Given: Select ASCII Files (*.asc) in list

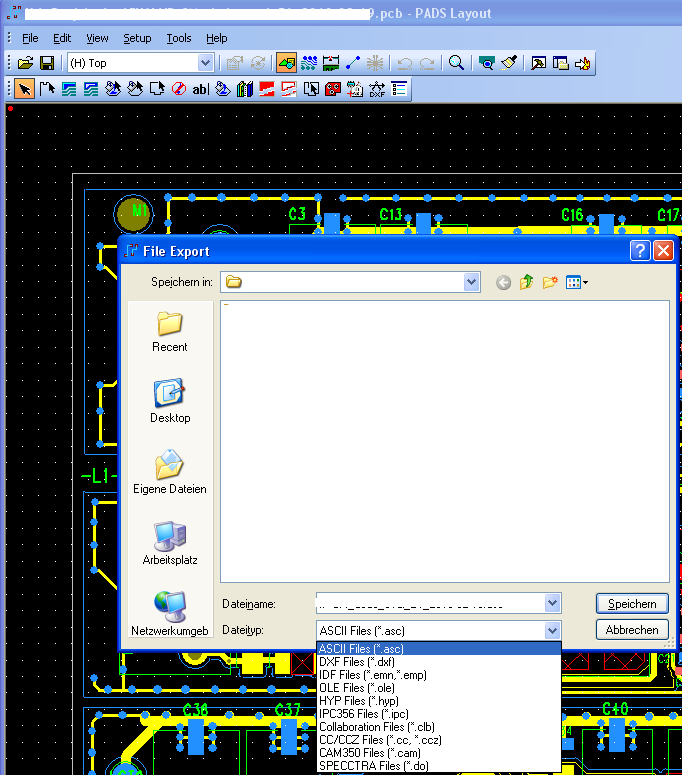Looking at the screenshot, I should point(439,648).
